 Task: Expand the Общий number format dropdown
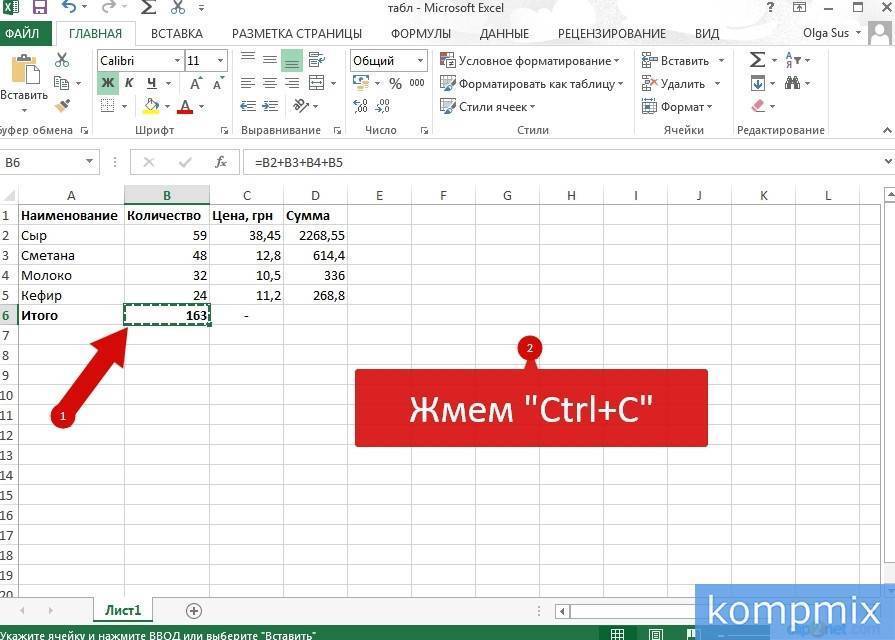[419, 60]
